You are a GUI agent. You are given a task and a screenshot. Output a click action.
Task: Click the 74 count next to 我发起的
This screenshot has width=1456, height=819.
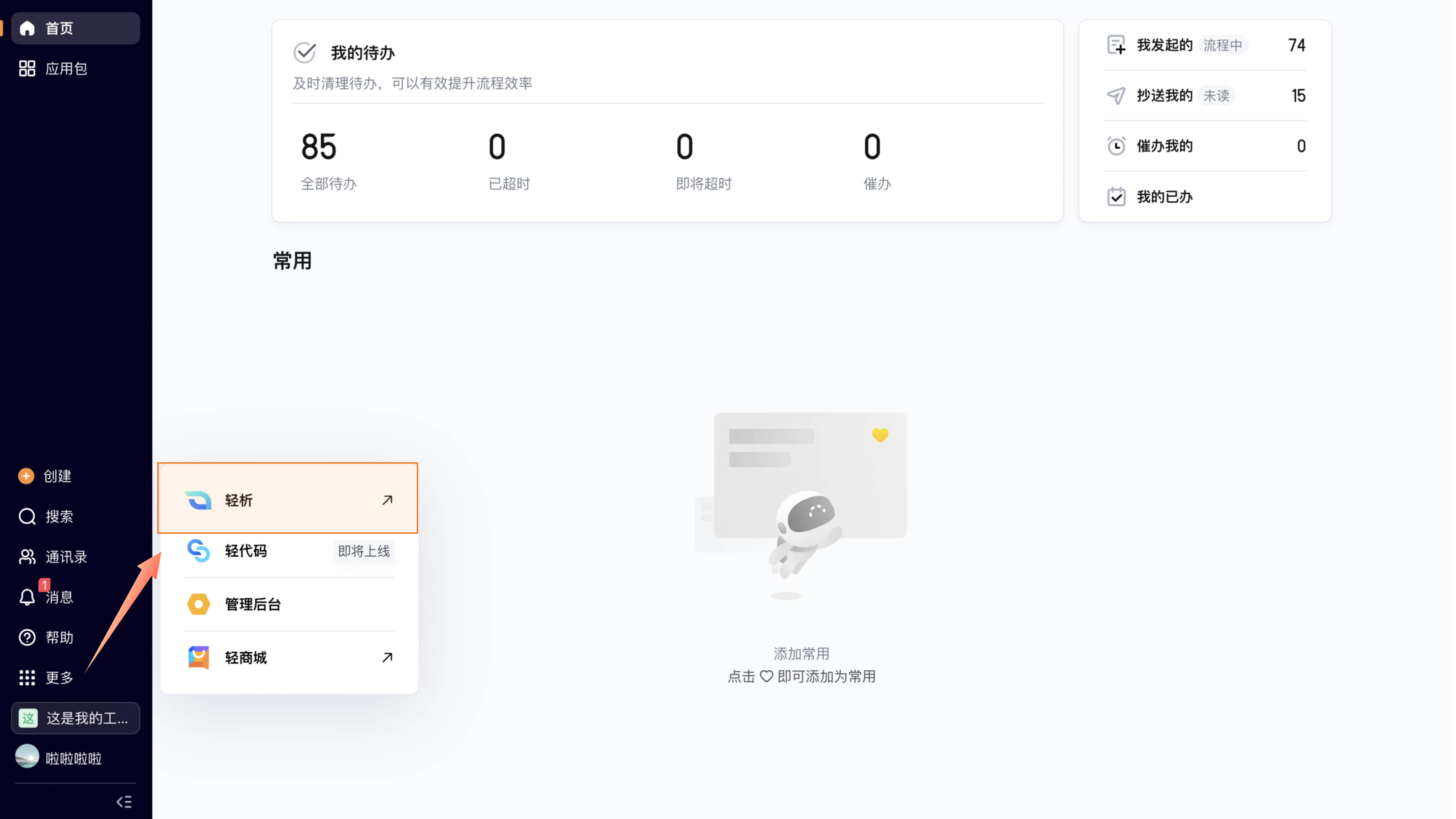[1297, 45]
